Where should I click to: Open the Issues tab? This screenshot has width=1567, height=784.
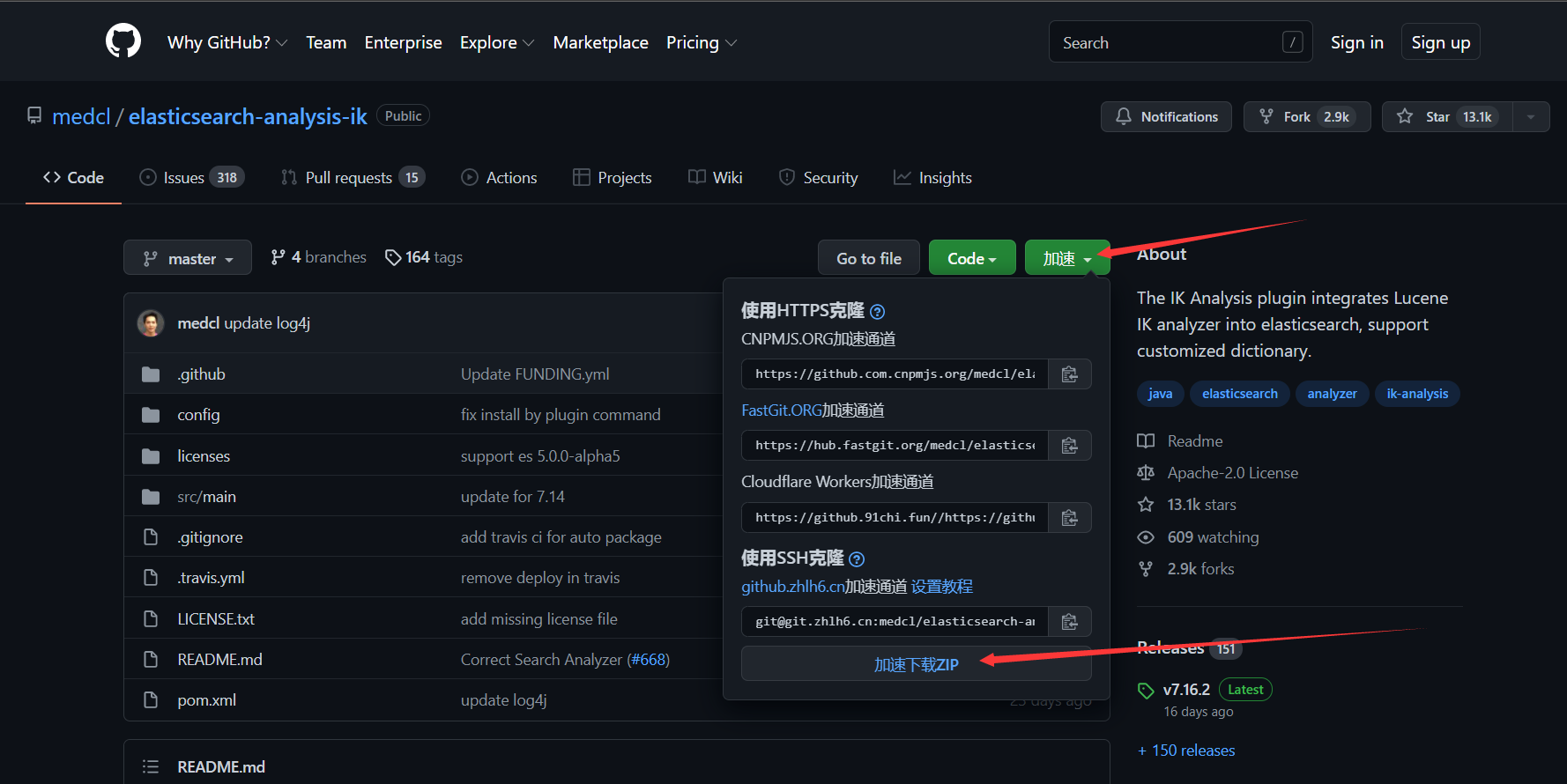[x=192, y=178]
